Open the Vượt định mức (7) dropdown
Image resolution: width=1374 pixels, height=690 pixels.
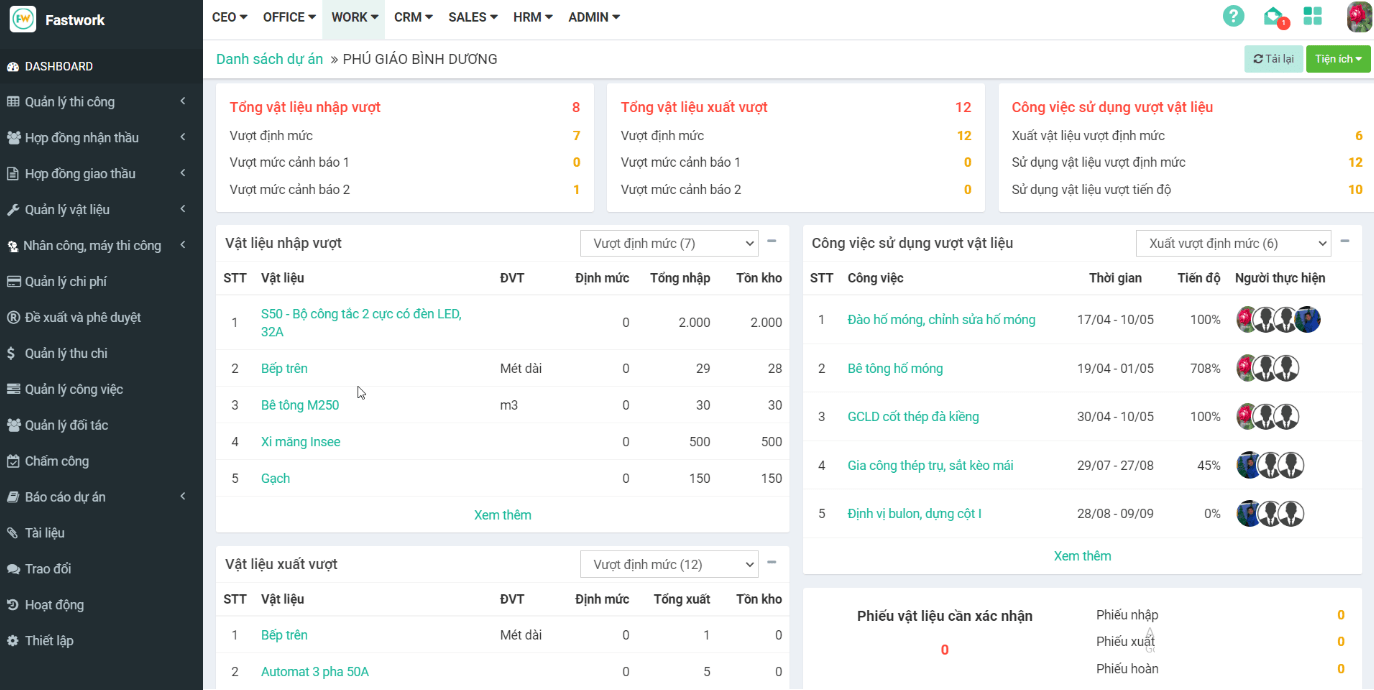(668, 243)
